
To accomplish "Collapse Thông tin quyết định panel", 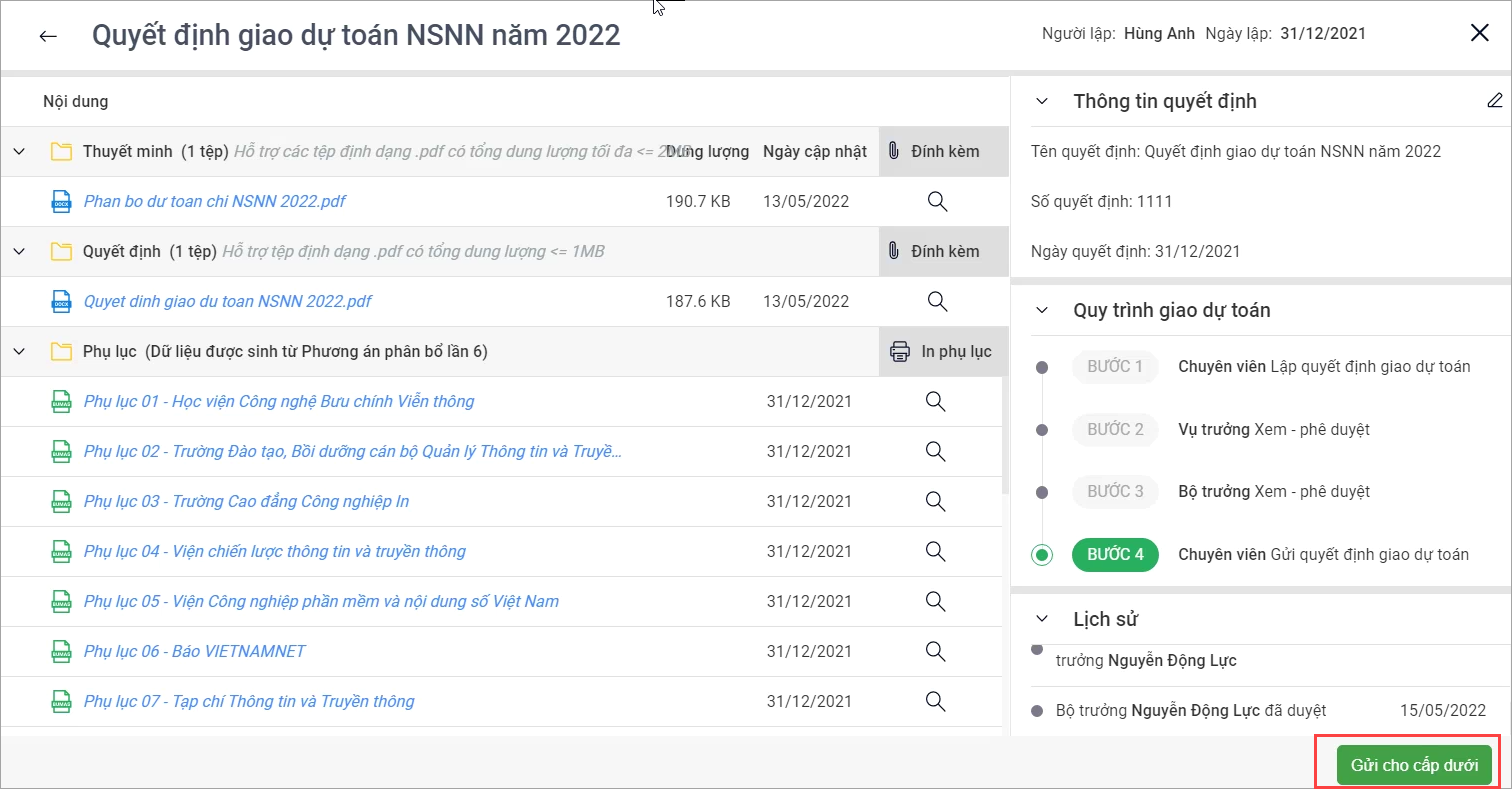I will (1042, 101).
